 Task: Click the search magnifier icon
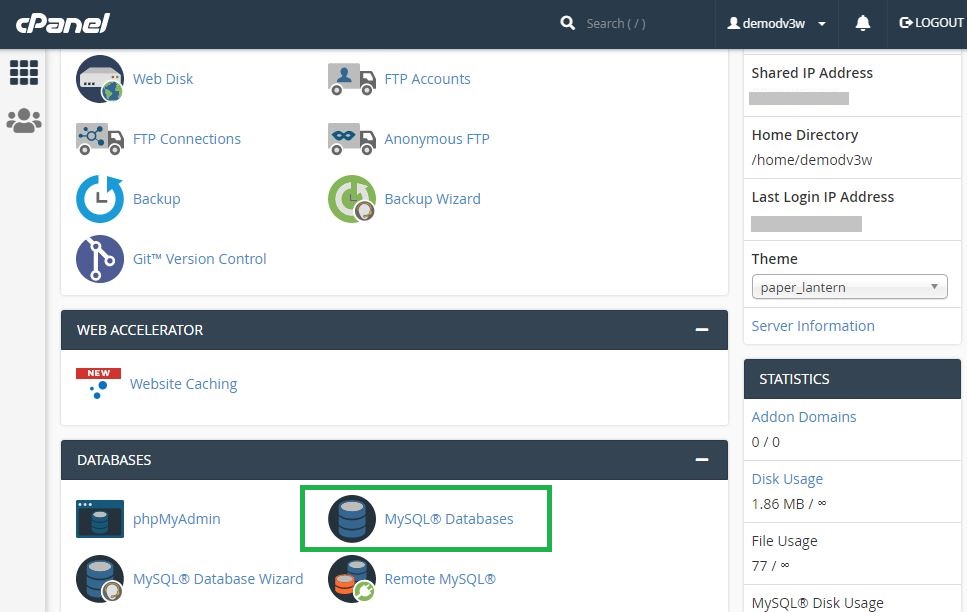567,23
